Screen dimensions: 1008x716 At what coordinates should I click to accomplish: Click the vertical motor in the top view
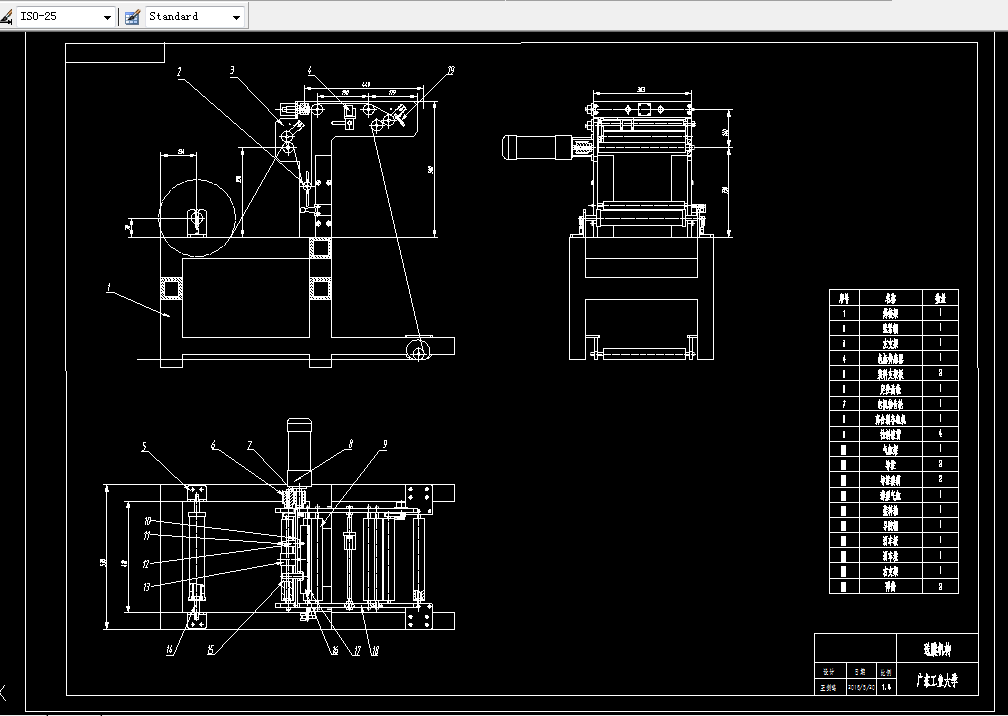pyautogui.click(x=299, y=451)
